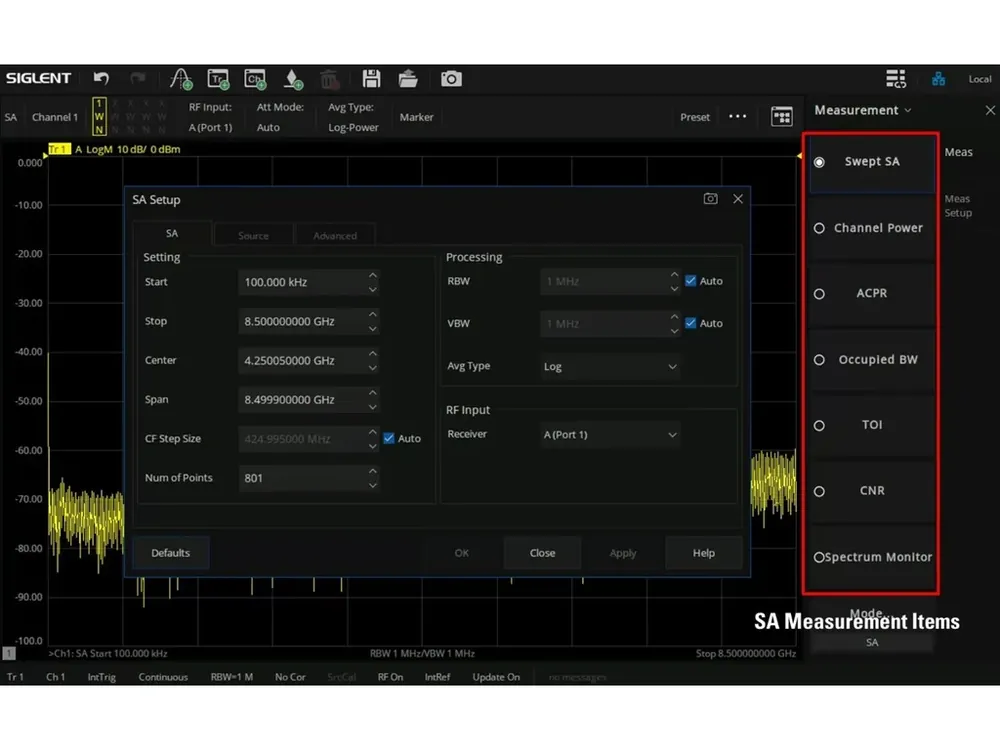Click the network connection icon near Local
Screen dimensions: 1000x750
pos(938,79)
